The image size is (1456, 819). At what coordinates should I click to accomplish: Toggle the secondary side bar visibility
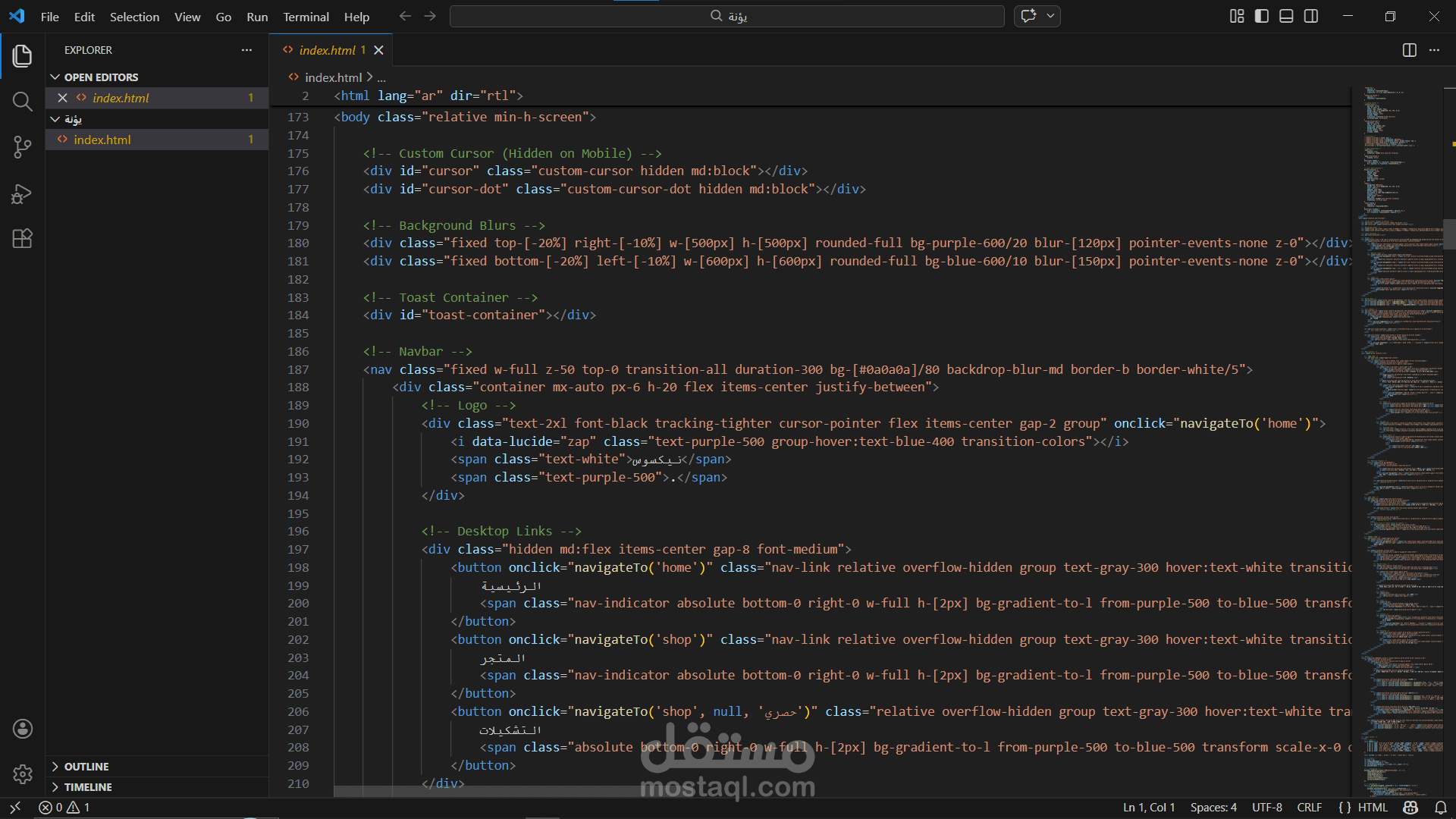coord(1311,16)
